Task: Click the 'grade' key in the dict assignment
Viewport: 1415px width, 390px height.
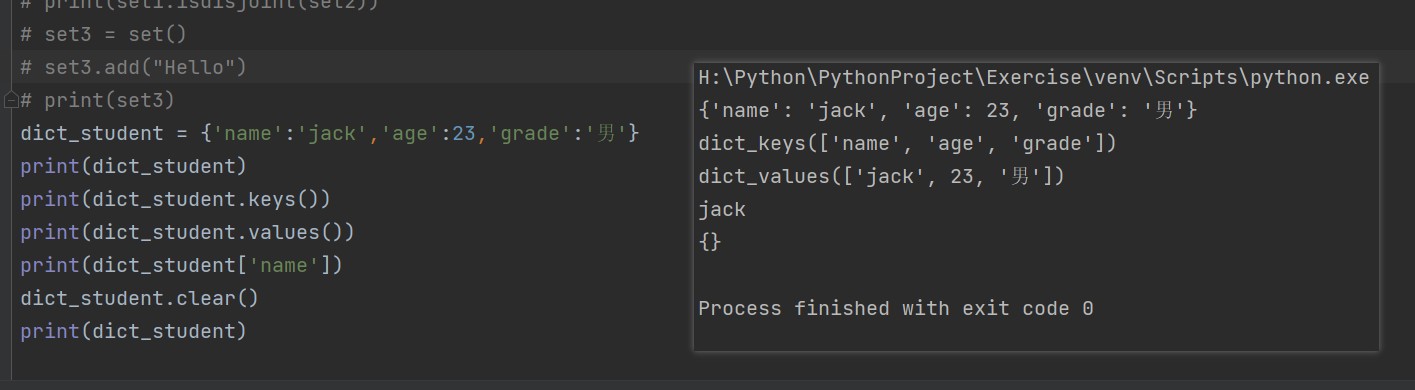Action: (x=529, y=133)
